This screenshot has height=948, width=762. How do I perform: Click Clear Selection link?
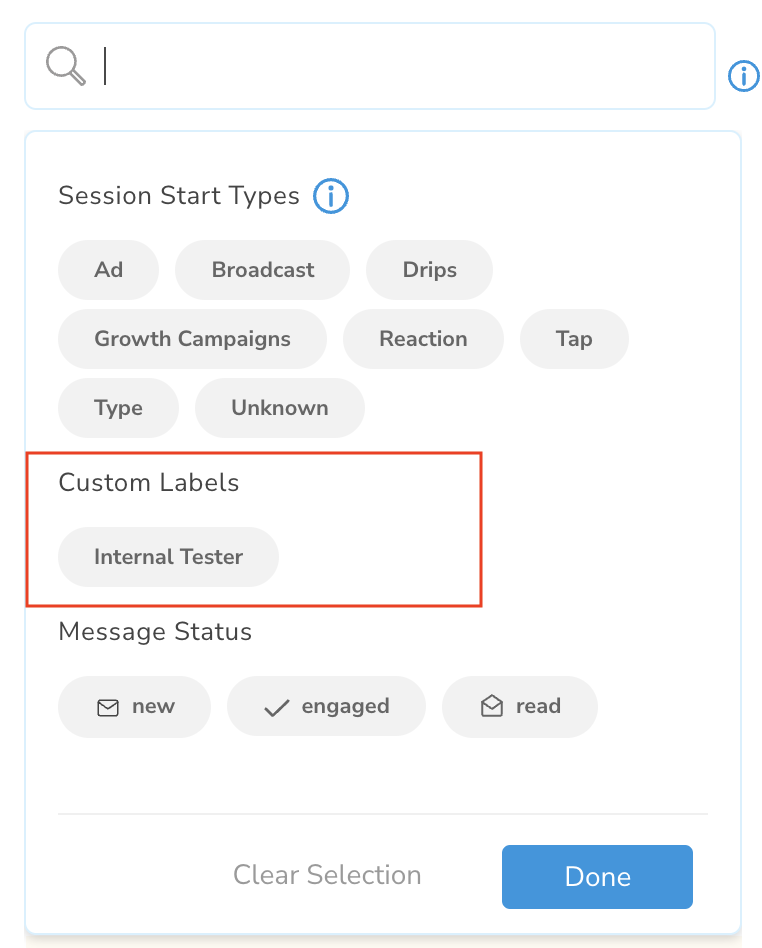click(x=327, y=875)
